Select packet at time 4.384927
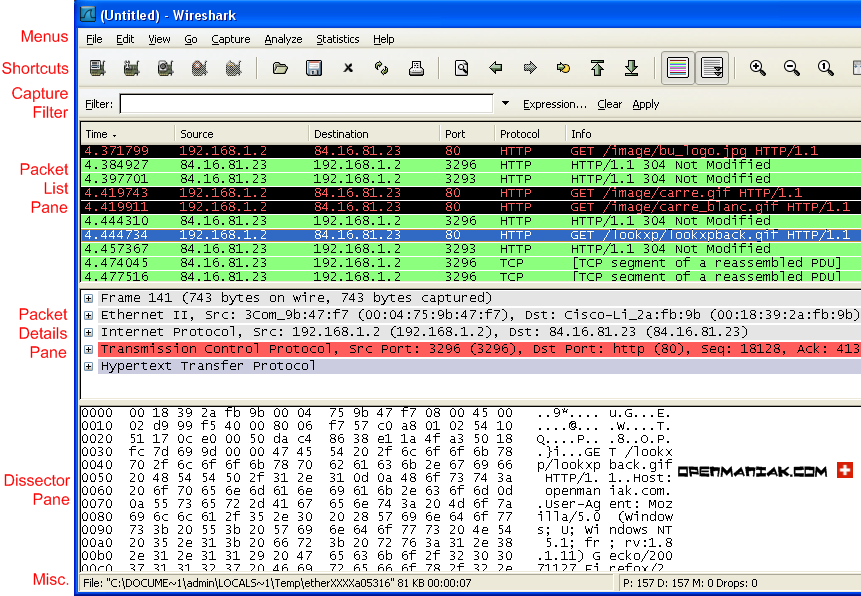The image size is (861, 596). tap(471, 165)
